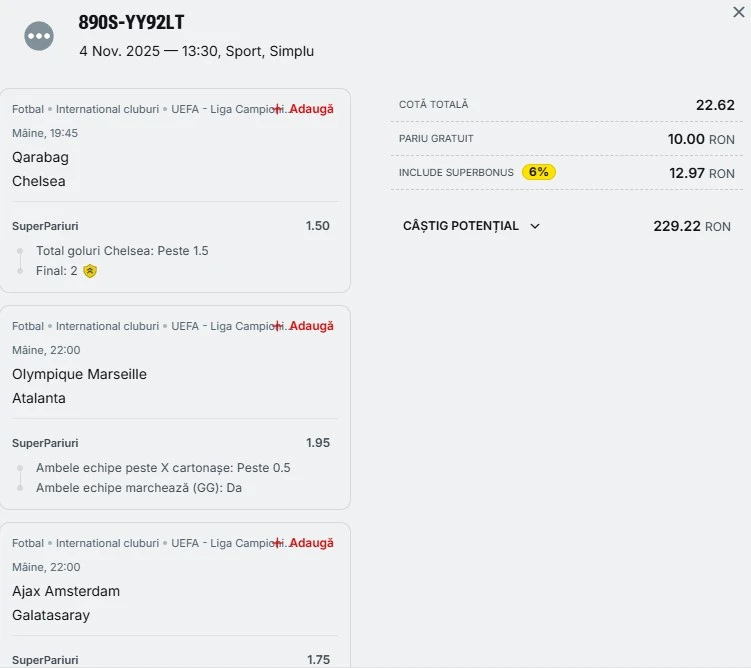
Task: Select the Qarabag team name
Action: pos(40,157)
